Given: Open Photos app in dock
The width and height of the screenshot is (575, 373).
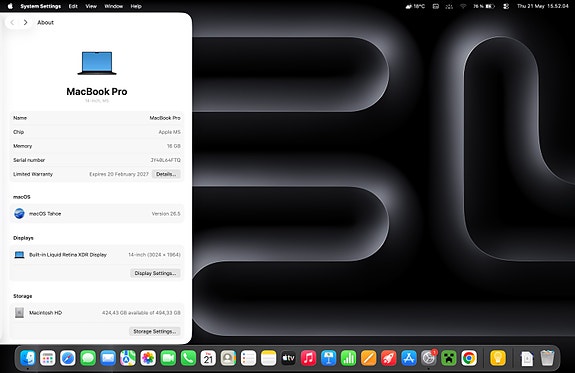Looking at the screenshot, I should (148, 358).
